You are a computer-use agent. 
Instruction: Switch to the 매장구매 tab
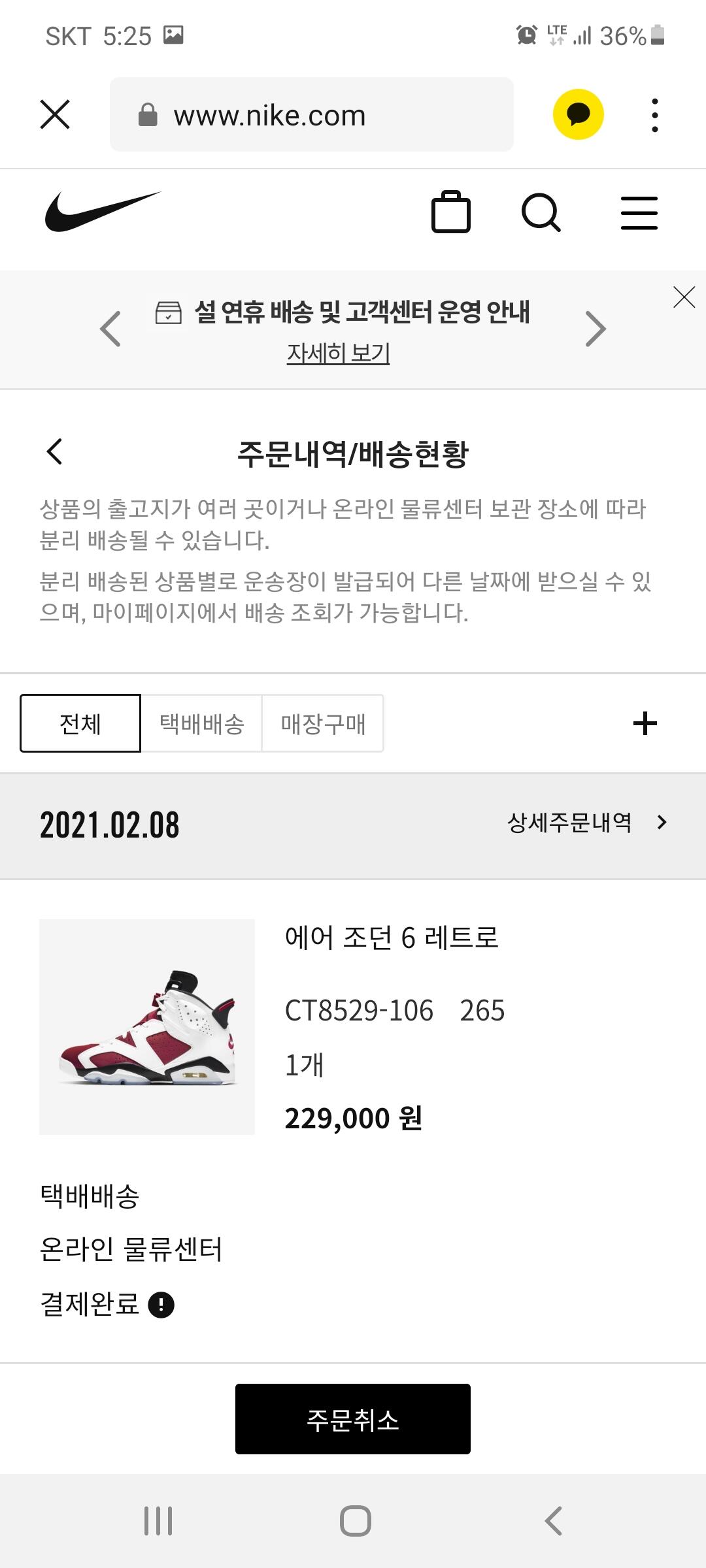point(323,723)
